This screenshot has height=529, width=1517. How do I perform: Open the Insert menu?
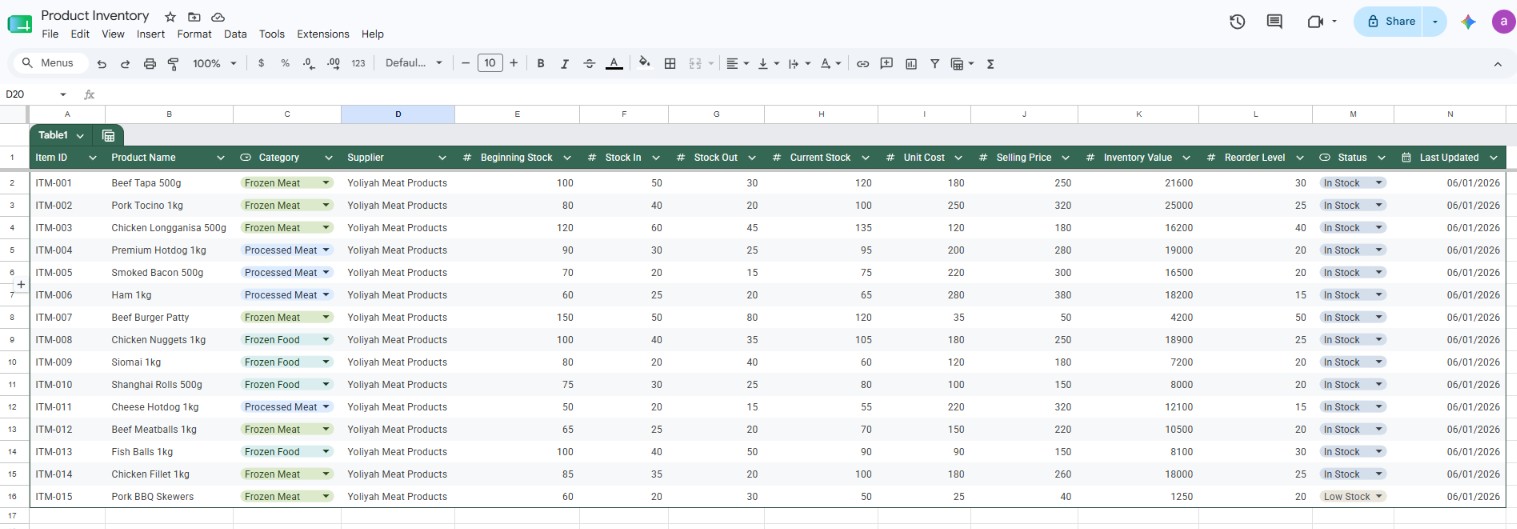(x=151, y=34)
